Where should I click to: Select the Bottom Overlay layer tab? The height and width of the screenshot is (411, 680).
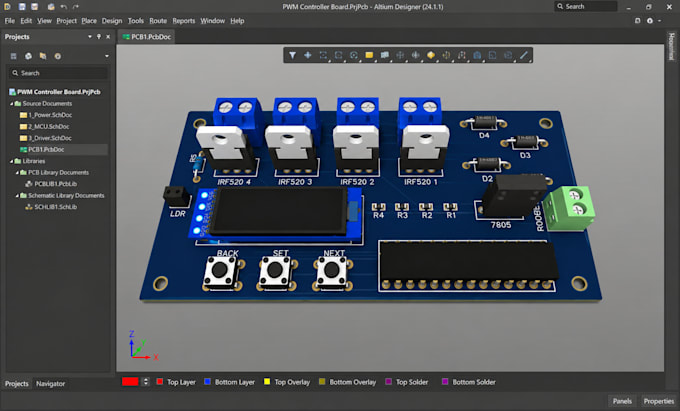(x=347, y=382)
